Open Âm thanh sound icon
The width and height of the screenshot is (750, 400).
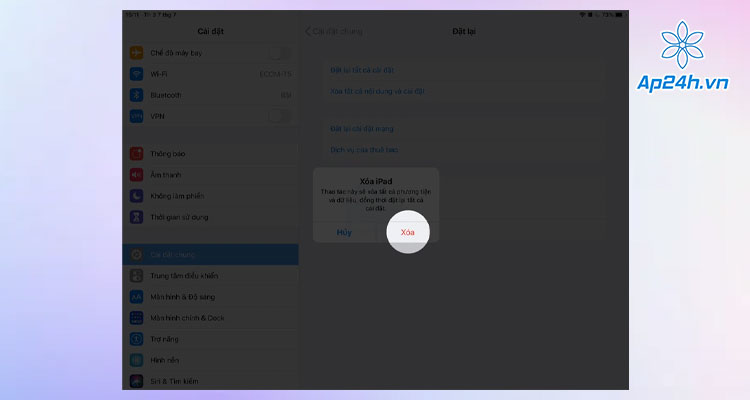click(x=136, y=175)
